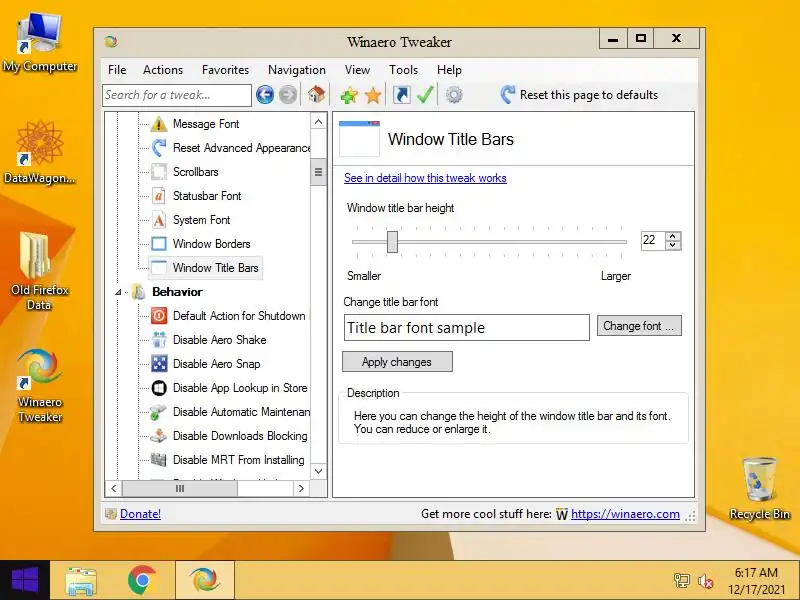Image resolution: width=800 pixels, height=600 pixels.
Task: Click the Title bar font sample box
Action: pos(466,328)
